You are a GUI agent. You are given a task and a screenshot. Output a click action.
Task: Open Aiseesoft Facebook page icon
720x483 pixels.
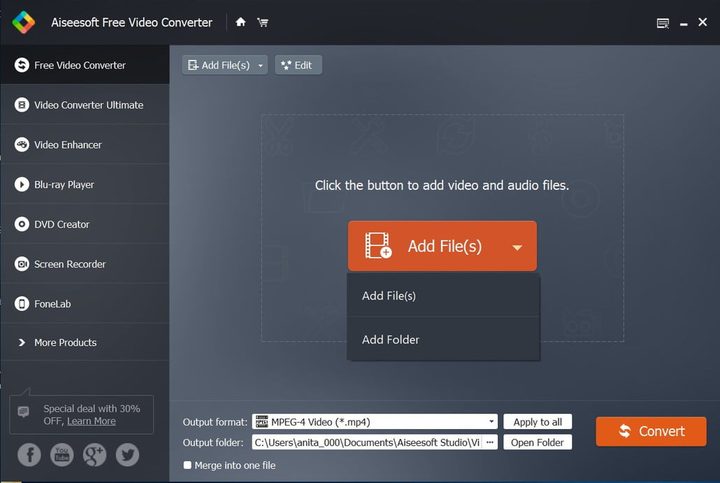pos(29,455)
